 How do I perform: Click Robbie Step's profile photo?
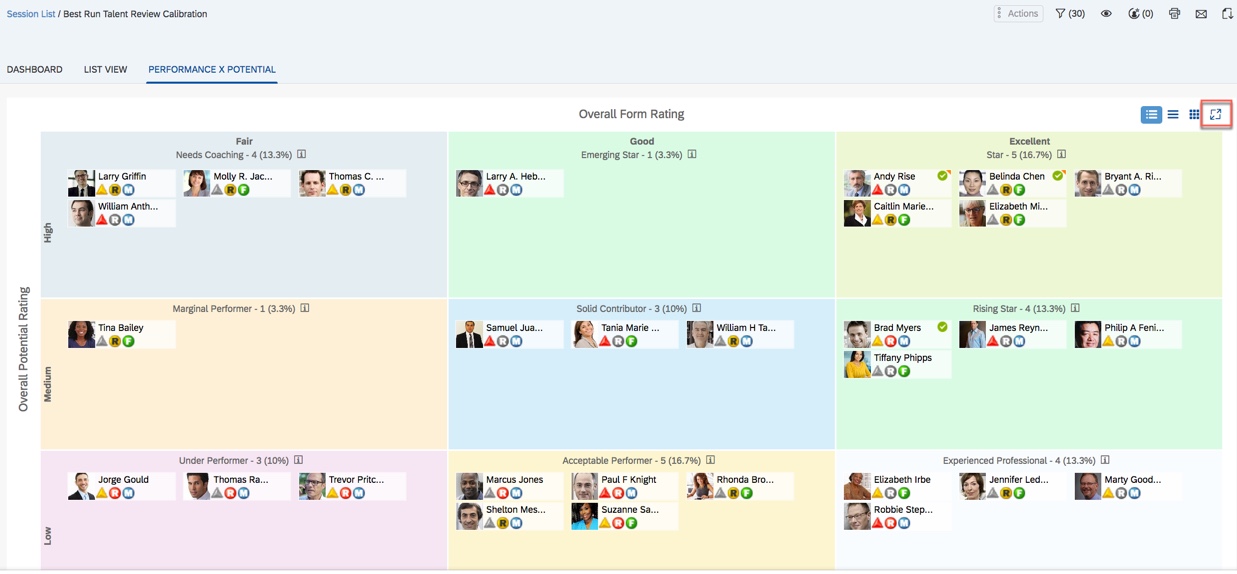point(857,516)
